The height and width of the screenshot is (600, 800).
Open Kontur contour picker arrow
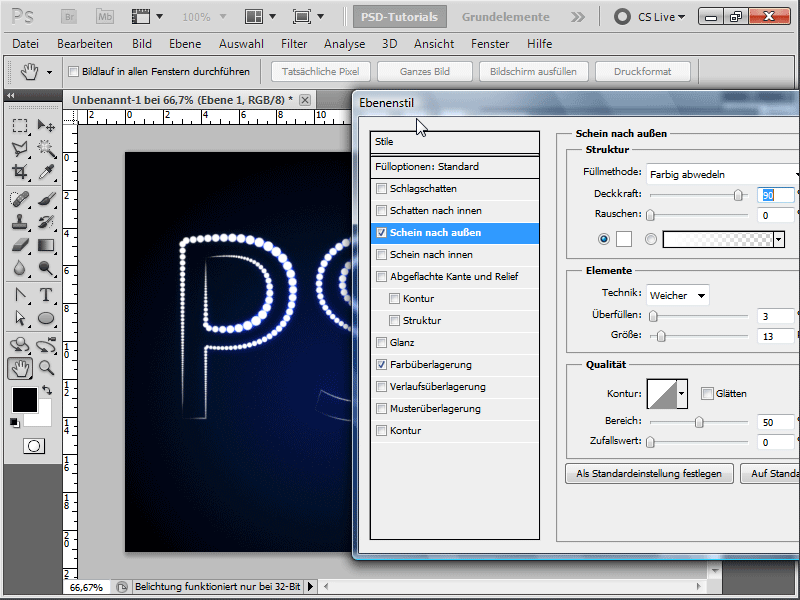pyautogui.click(x=682, y=393)
